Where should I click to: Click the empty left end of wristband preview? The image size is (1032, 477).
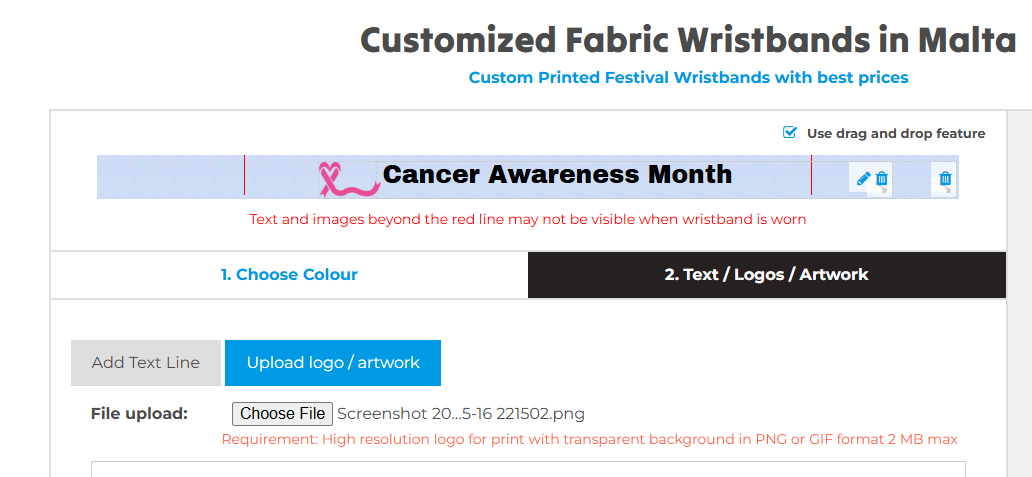tap(170, 177)
